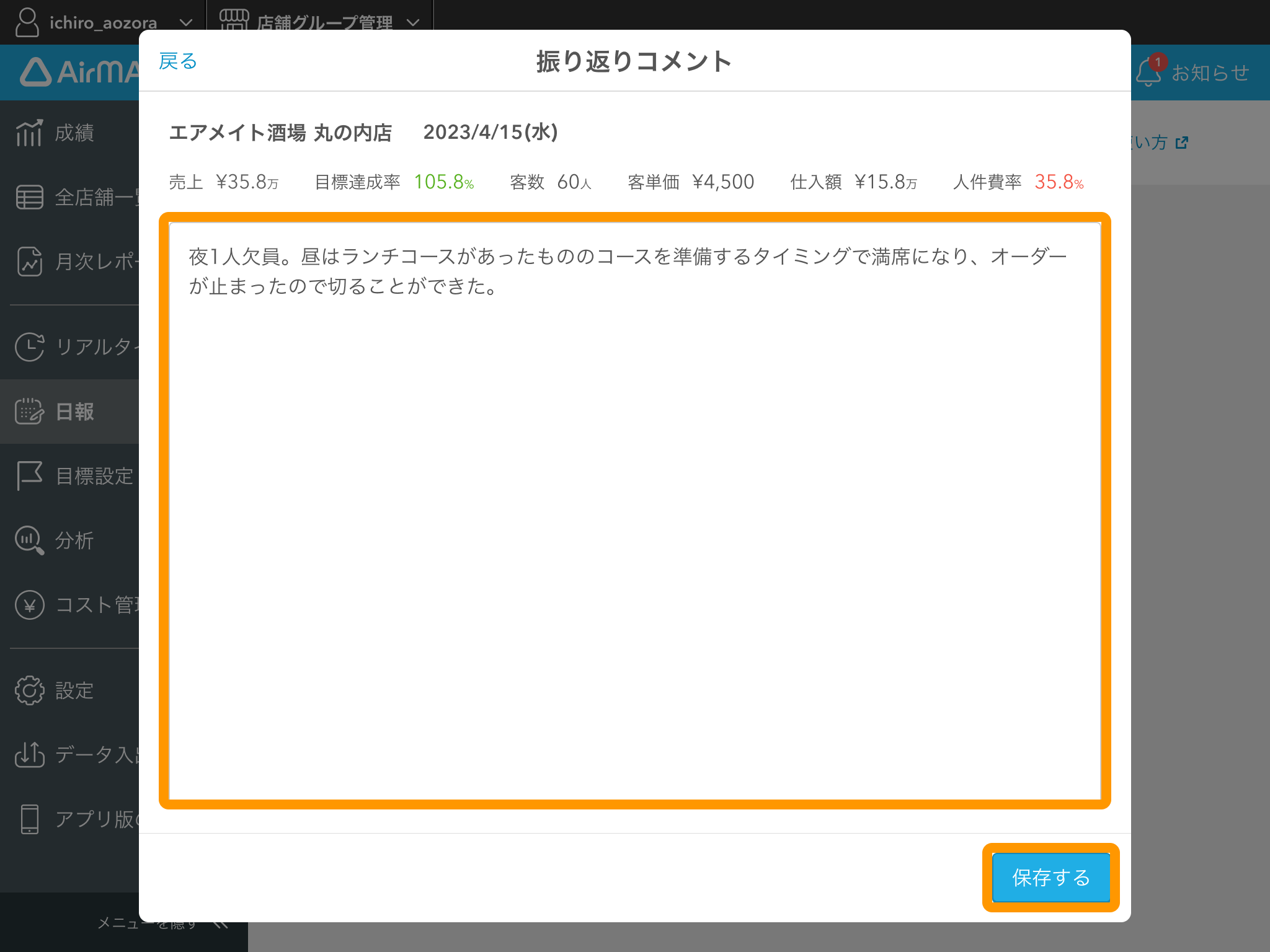Open the 月次レポート report icon

[x=29, y=262]
